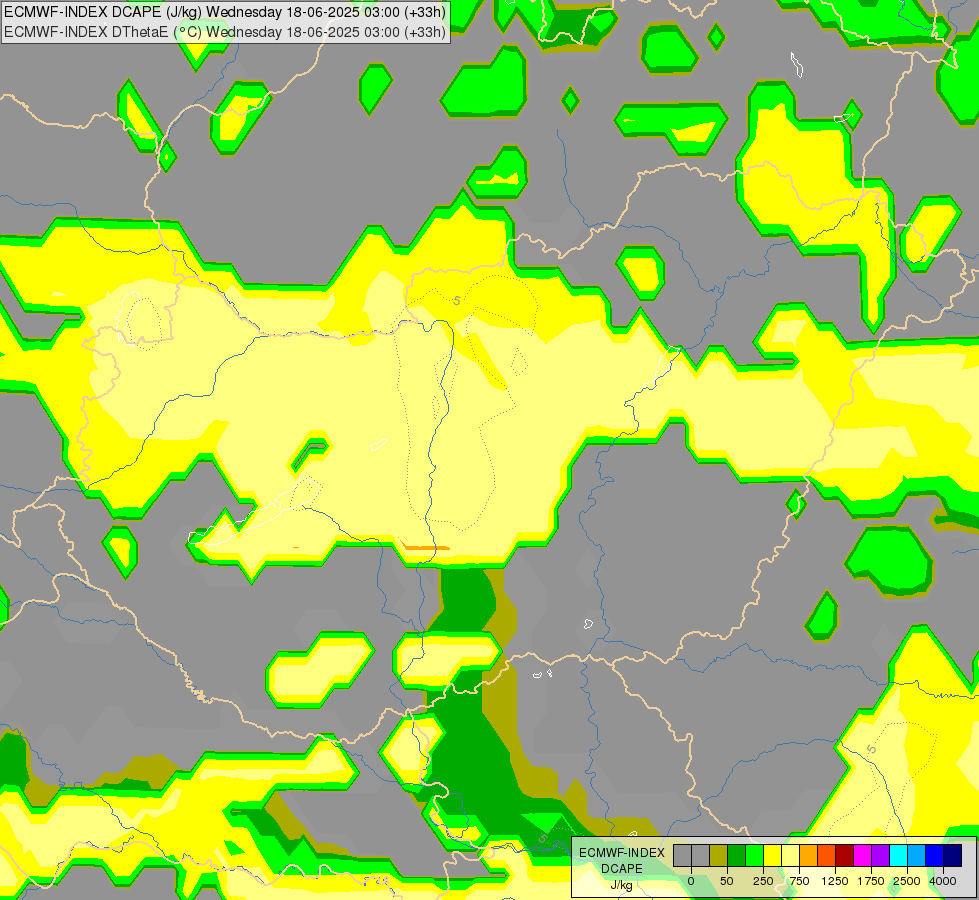Click the legend value 0

tap(691, 881)
